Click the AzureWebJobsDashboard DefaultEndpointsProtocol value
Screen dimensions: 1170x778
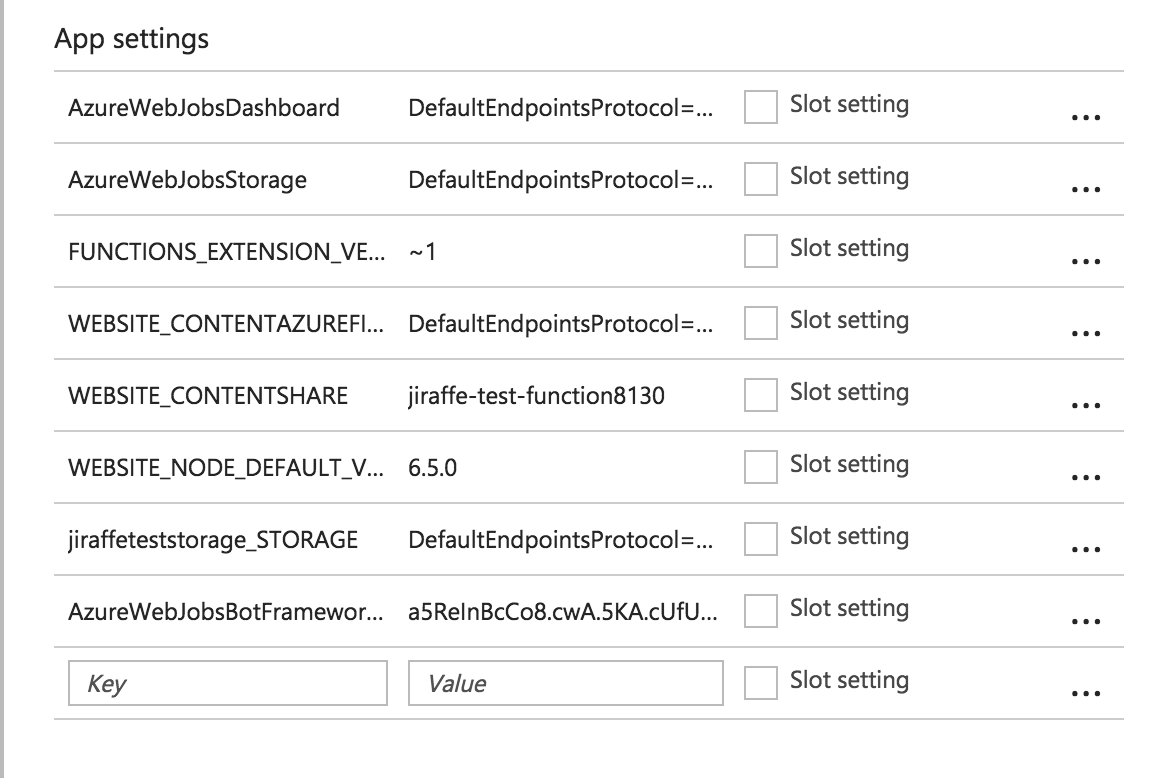pos(560,108)
